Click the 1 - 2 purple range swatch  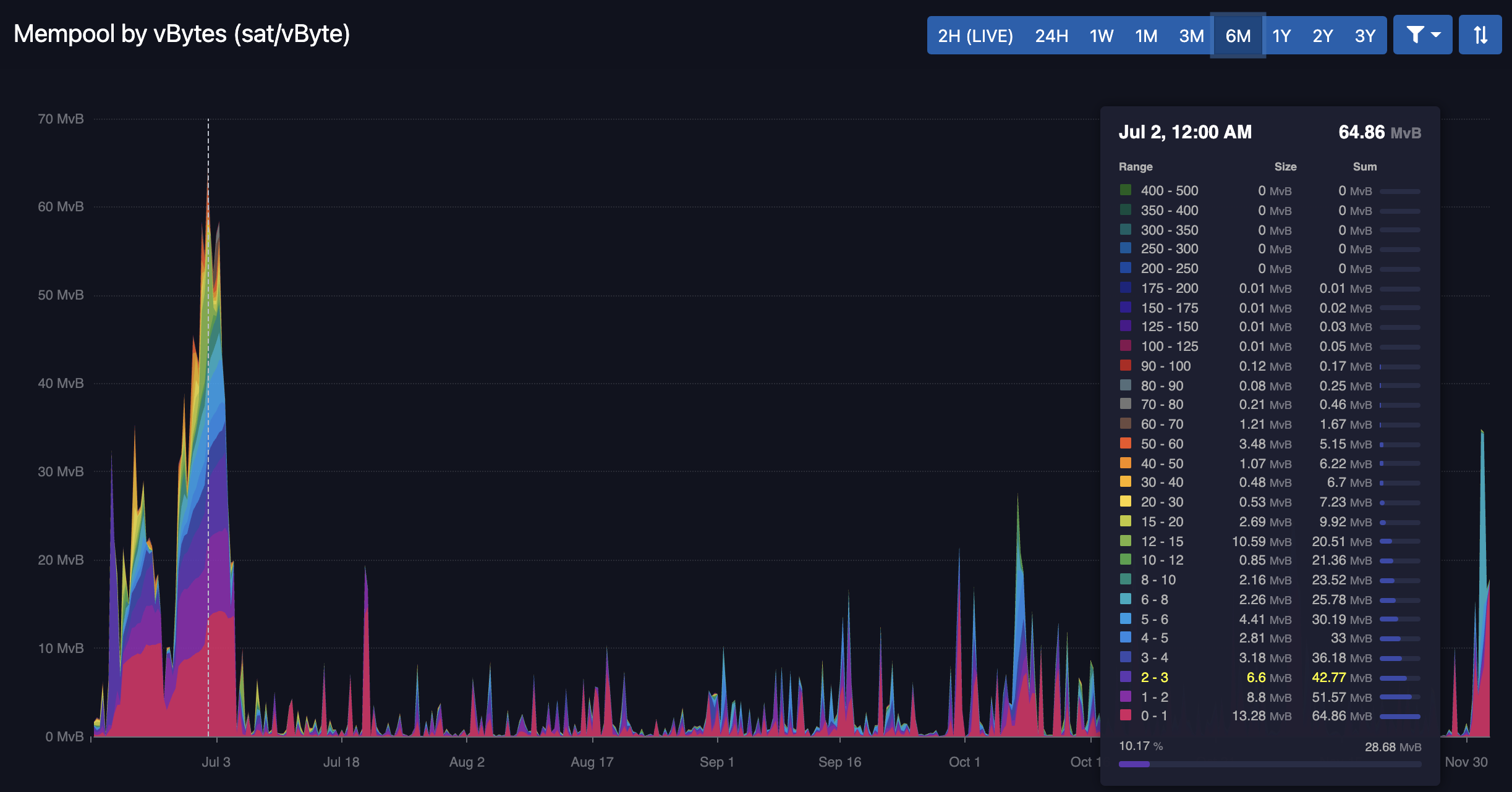(1126, 696)
